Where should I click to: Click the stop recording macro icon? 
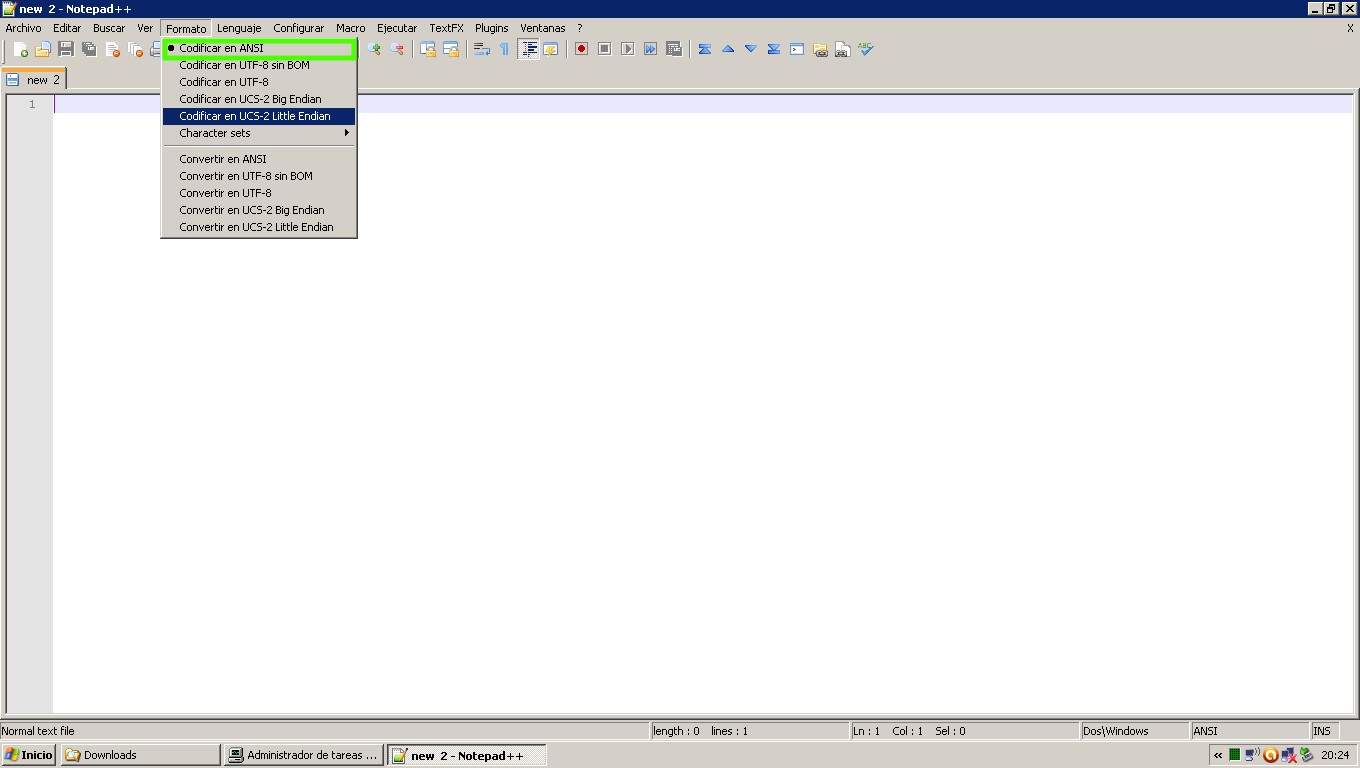tap(604, 49)
